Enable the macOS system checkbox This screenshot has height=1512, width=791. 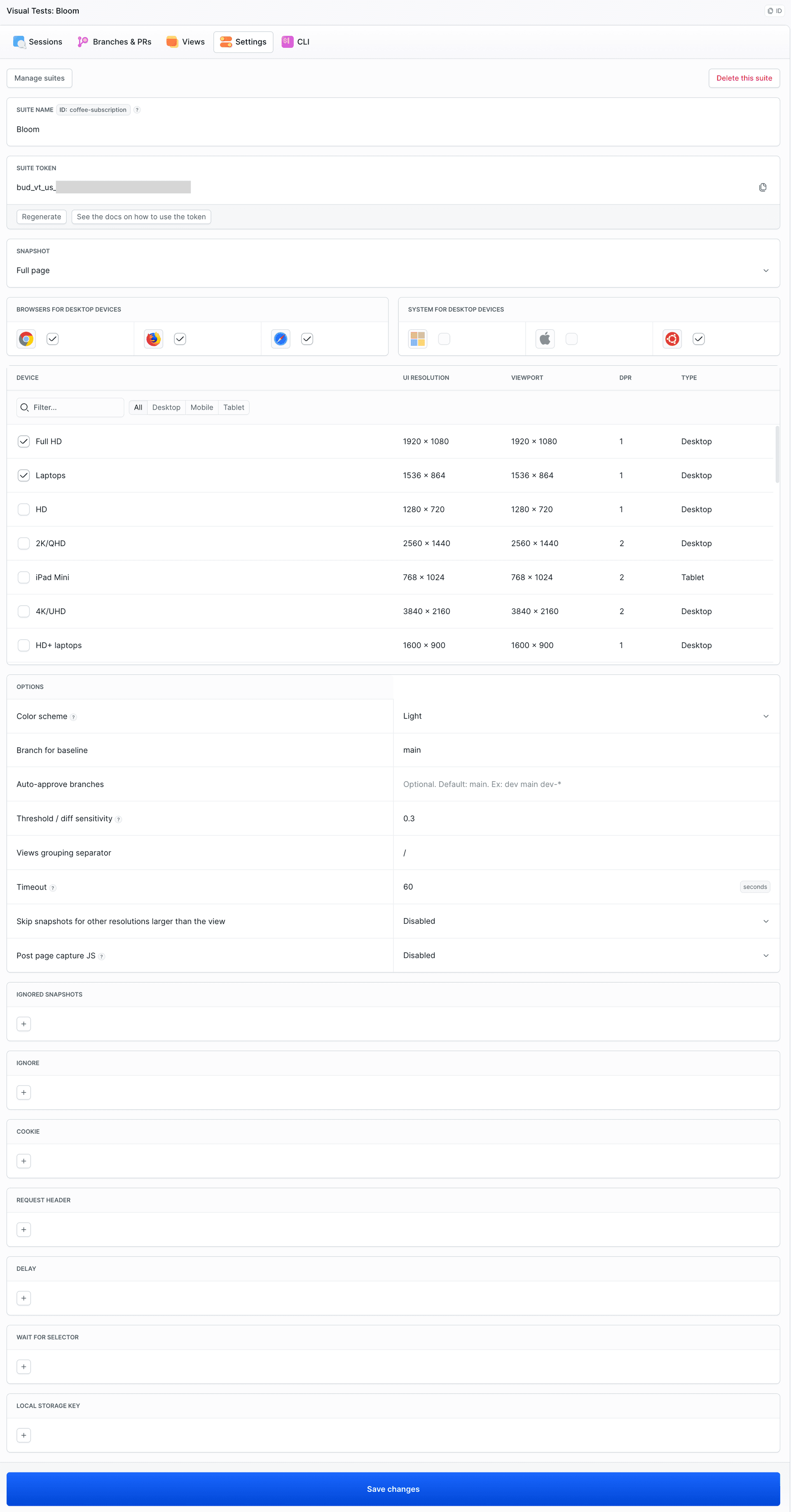pyautogui.click(x=571, y=339)
